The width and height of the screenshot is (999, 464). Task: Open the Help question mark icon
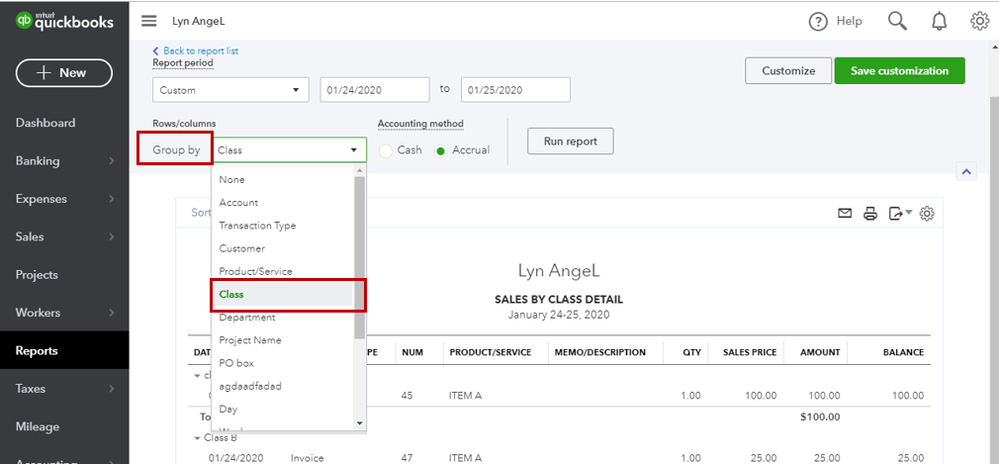pos(817,22)
